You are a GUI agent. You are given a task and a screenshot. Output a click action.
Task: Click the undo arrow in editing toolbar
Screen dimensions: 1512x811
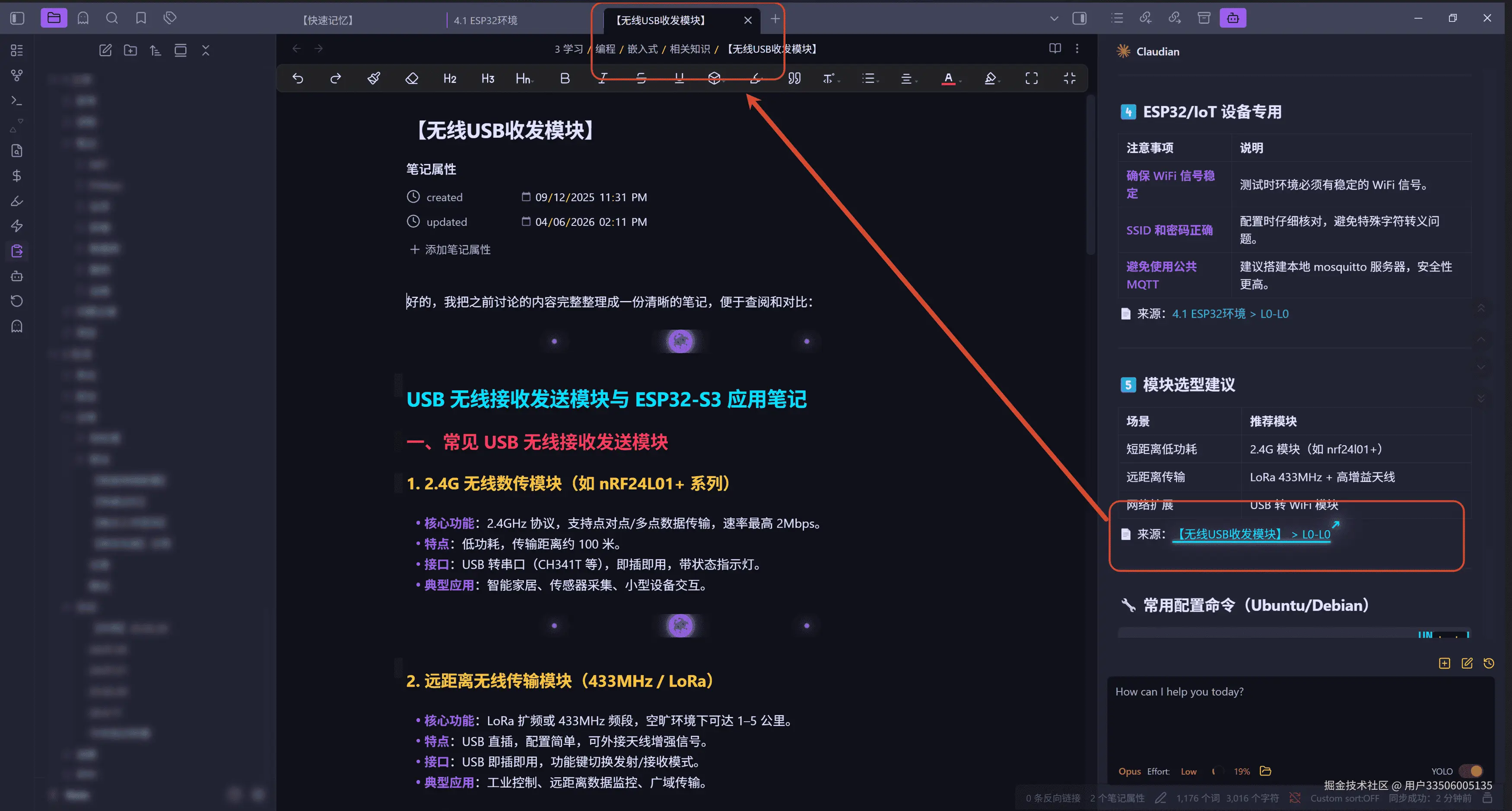coord(298,78)
